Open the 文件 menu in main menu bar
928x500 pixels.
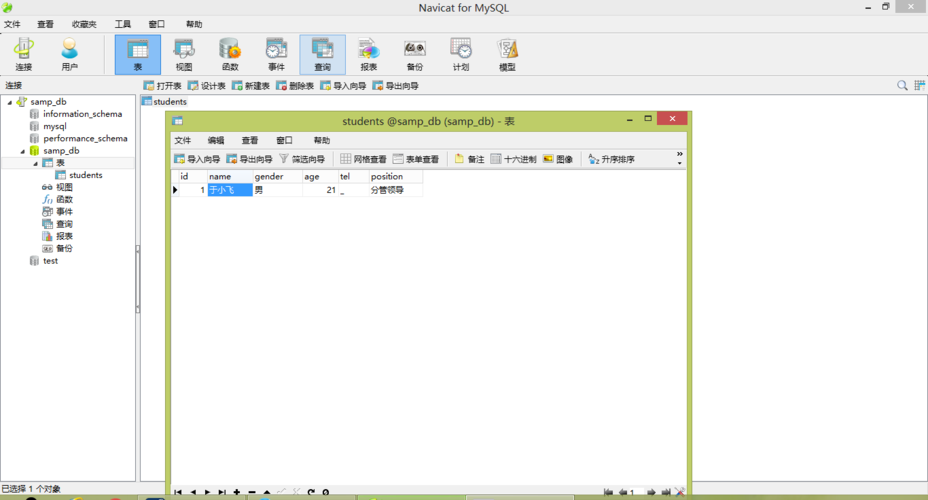[x=12, y=24]
